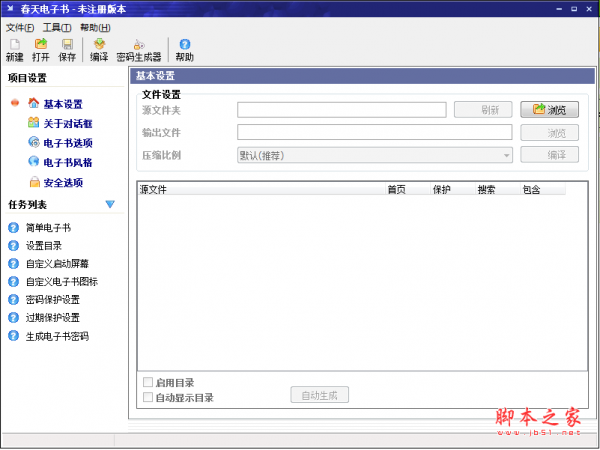Open the 电子书风格 settings page
This screenshot has width=600, height=450.
(x=68, y=163)
